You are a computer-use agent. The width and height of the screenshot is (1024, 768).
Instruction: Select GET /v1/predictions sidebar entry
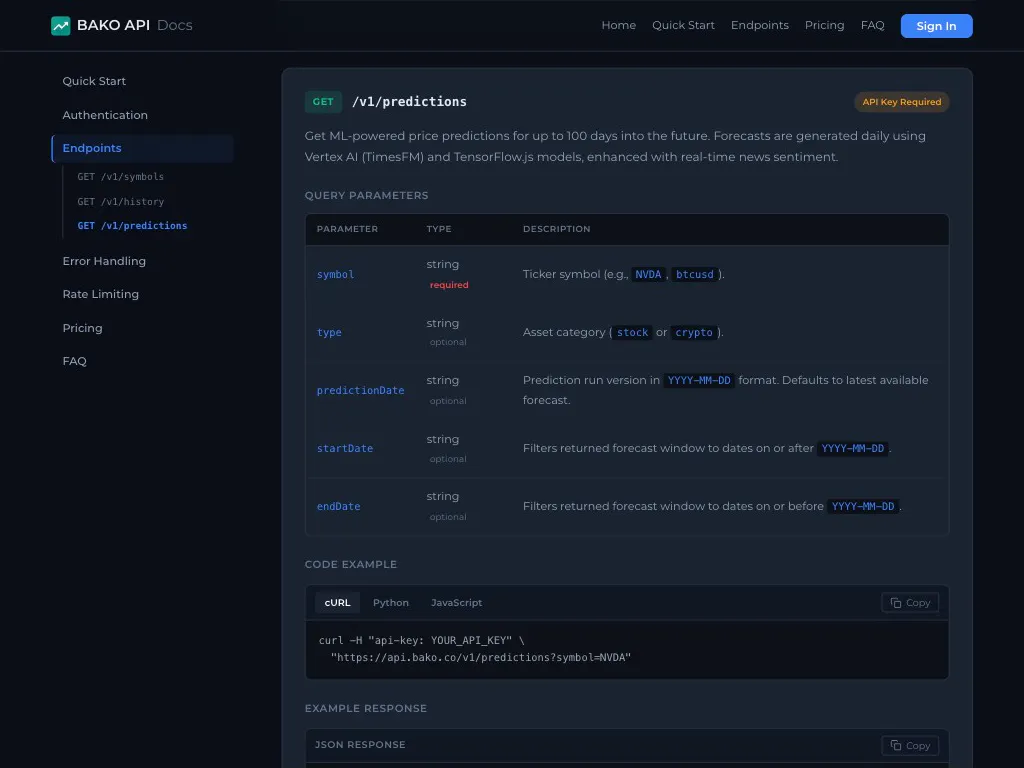133,226
